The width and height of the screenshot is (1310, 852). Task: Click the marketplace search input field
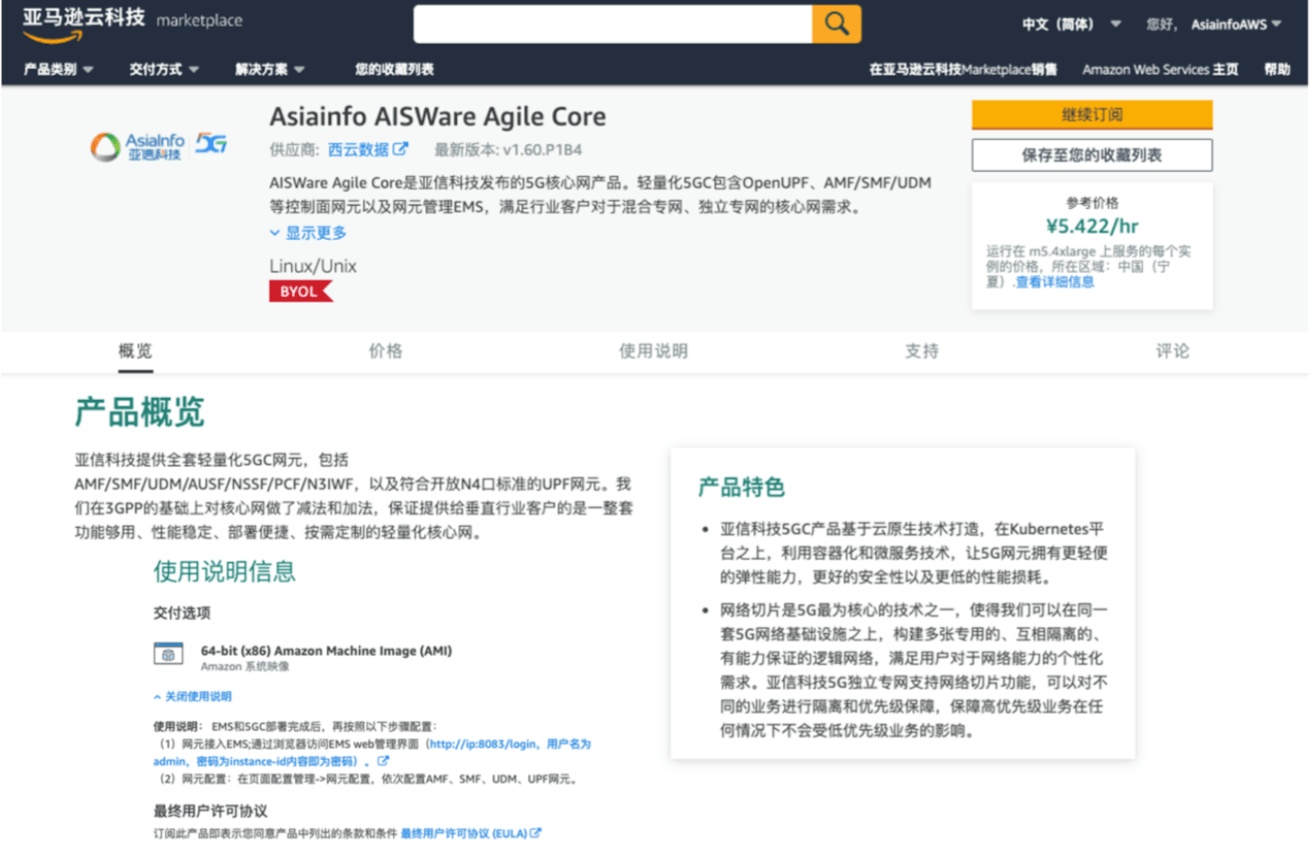tap(612, 24)
